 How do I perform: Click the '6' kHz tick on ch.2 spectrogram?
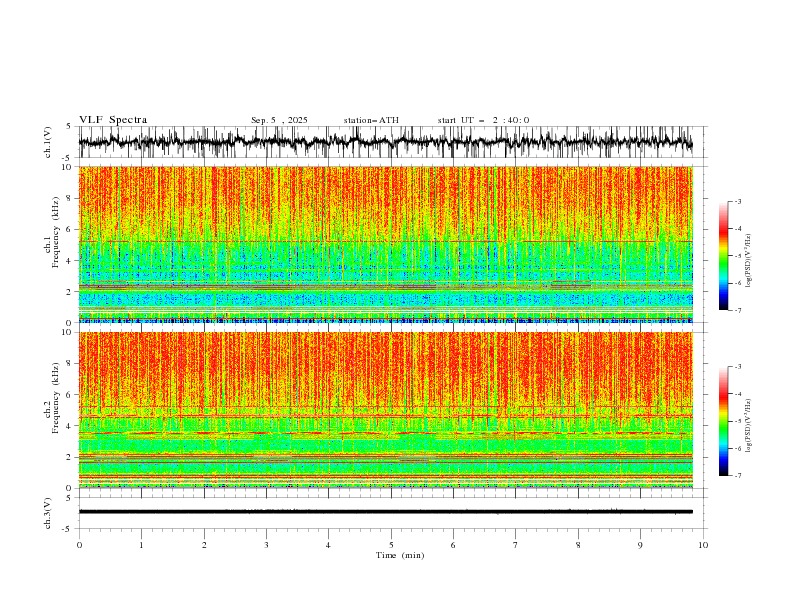[x=70, y=395]
